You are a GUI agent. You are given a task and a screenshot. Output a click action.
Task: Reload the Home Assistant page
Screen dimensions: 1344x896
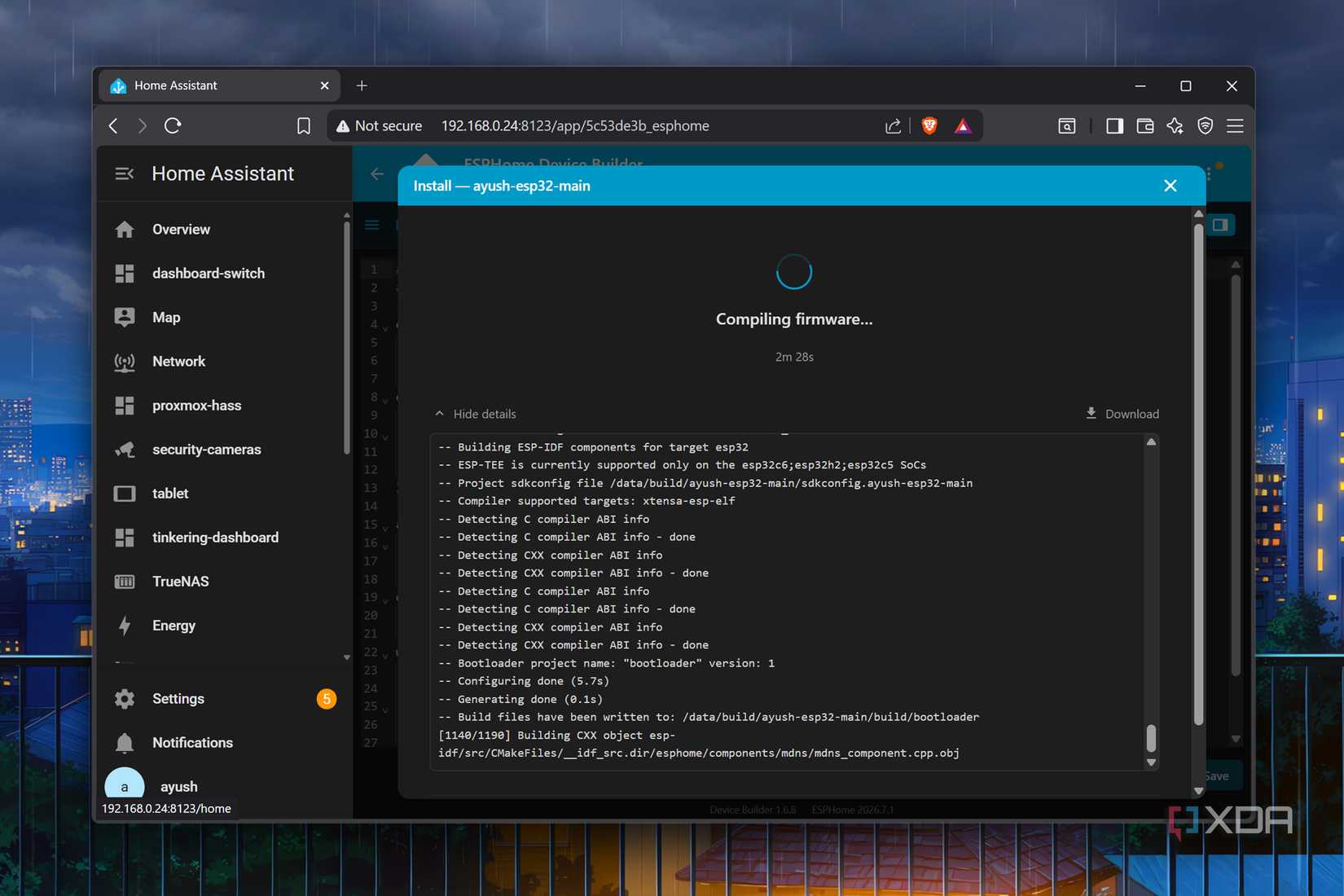[173, 125]
